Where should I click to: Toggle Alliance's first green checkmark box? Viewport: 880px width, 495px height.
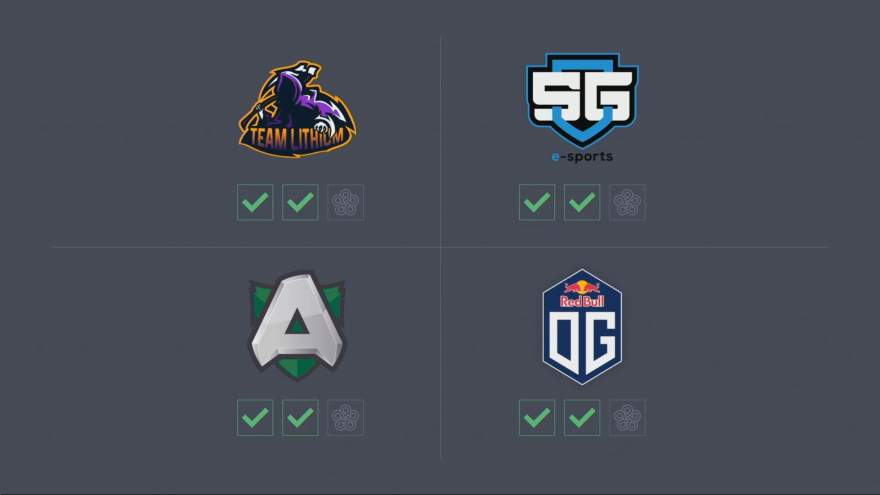255,418
